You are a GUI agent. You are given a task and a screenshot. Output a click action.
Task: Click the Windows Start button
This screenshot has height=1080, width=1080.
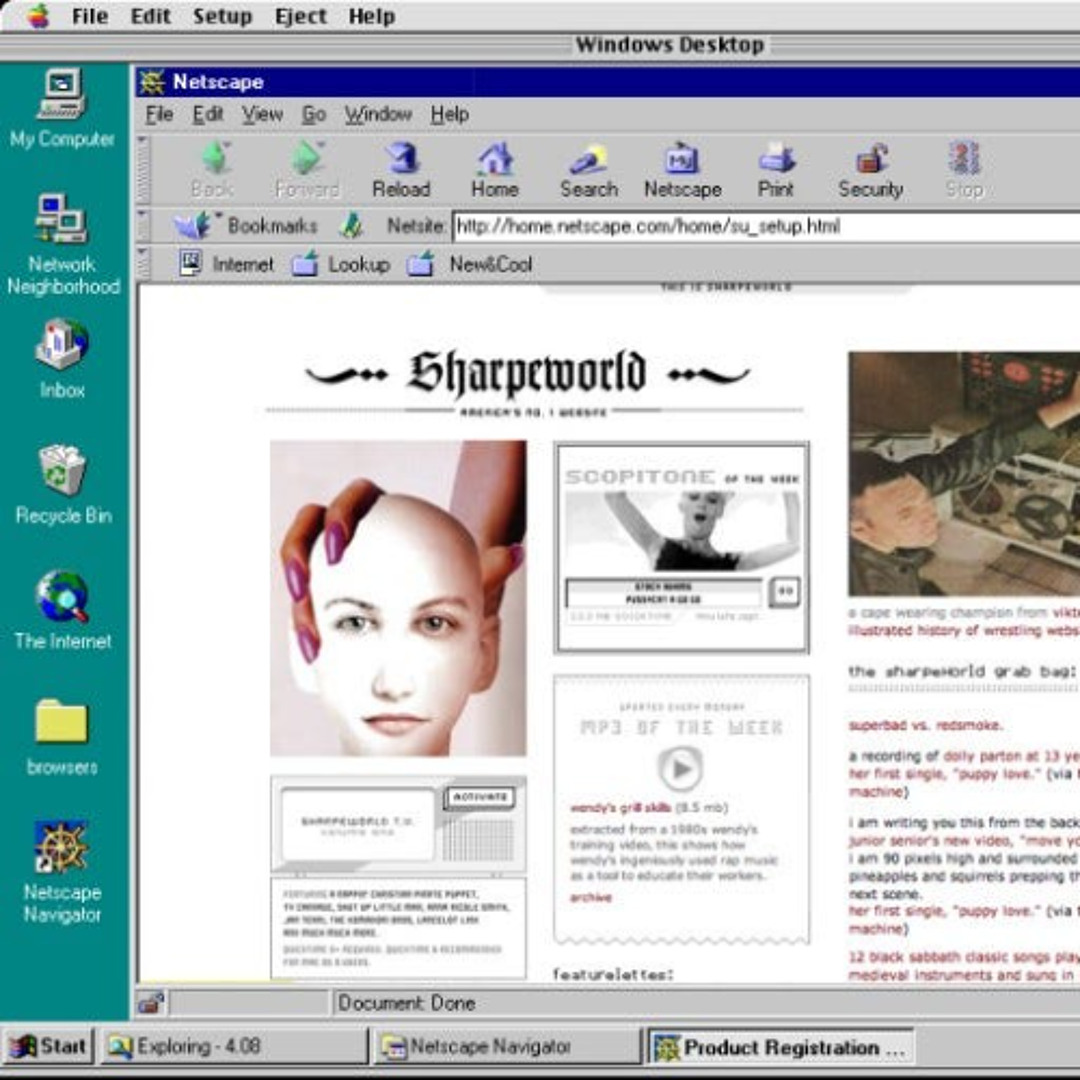point(49,1047)
